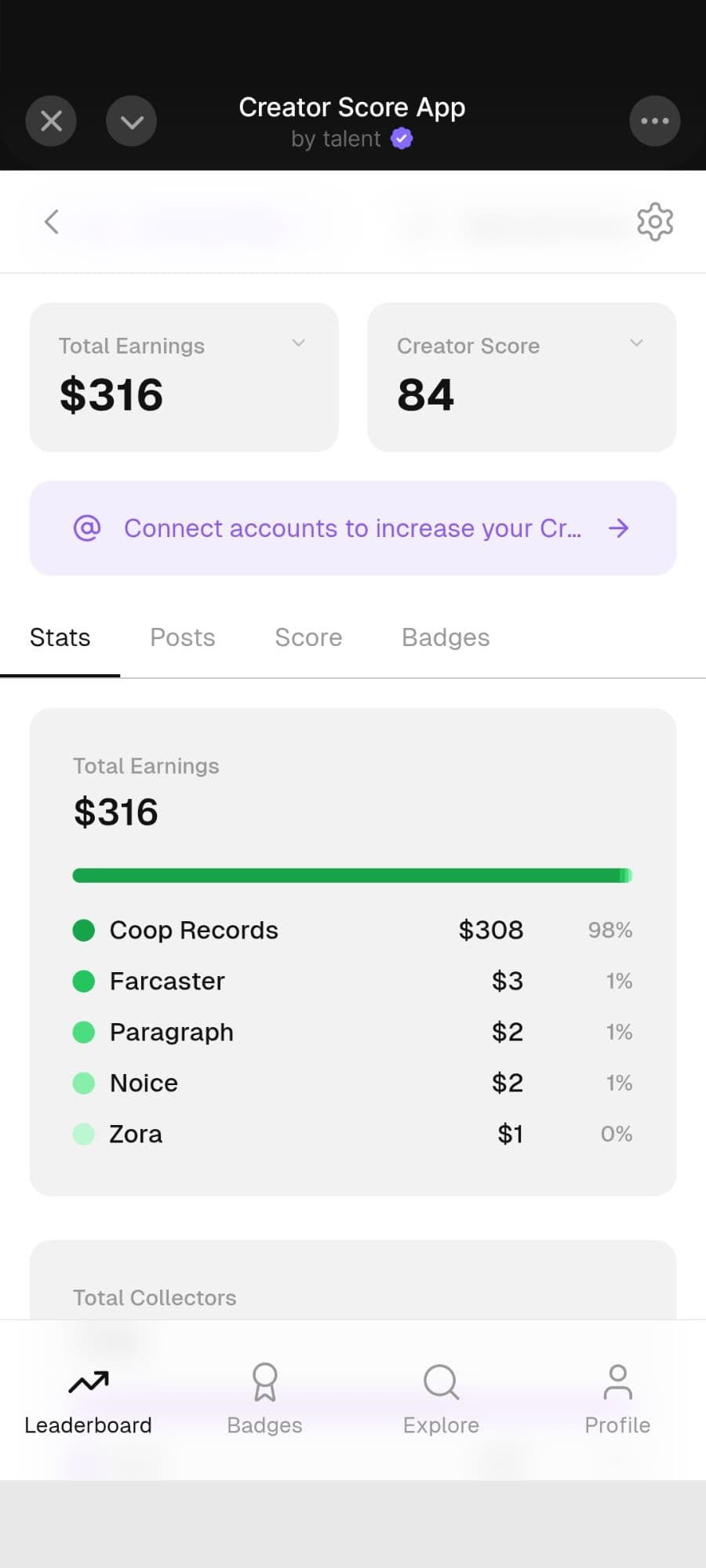Expand the Creator Score card chevron

click(x=636, y=343)
